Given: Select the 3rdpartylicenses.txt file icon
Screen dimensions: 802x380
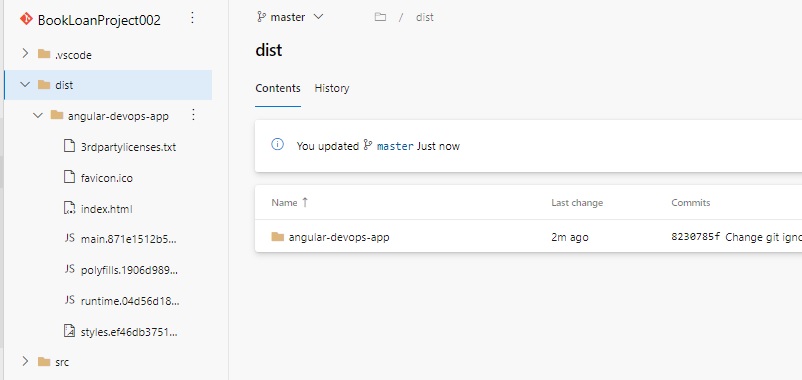Looking at the screenshot, I should (x=69, y=146).
